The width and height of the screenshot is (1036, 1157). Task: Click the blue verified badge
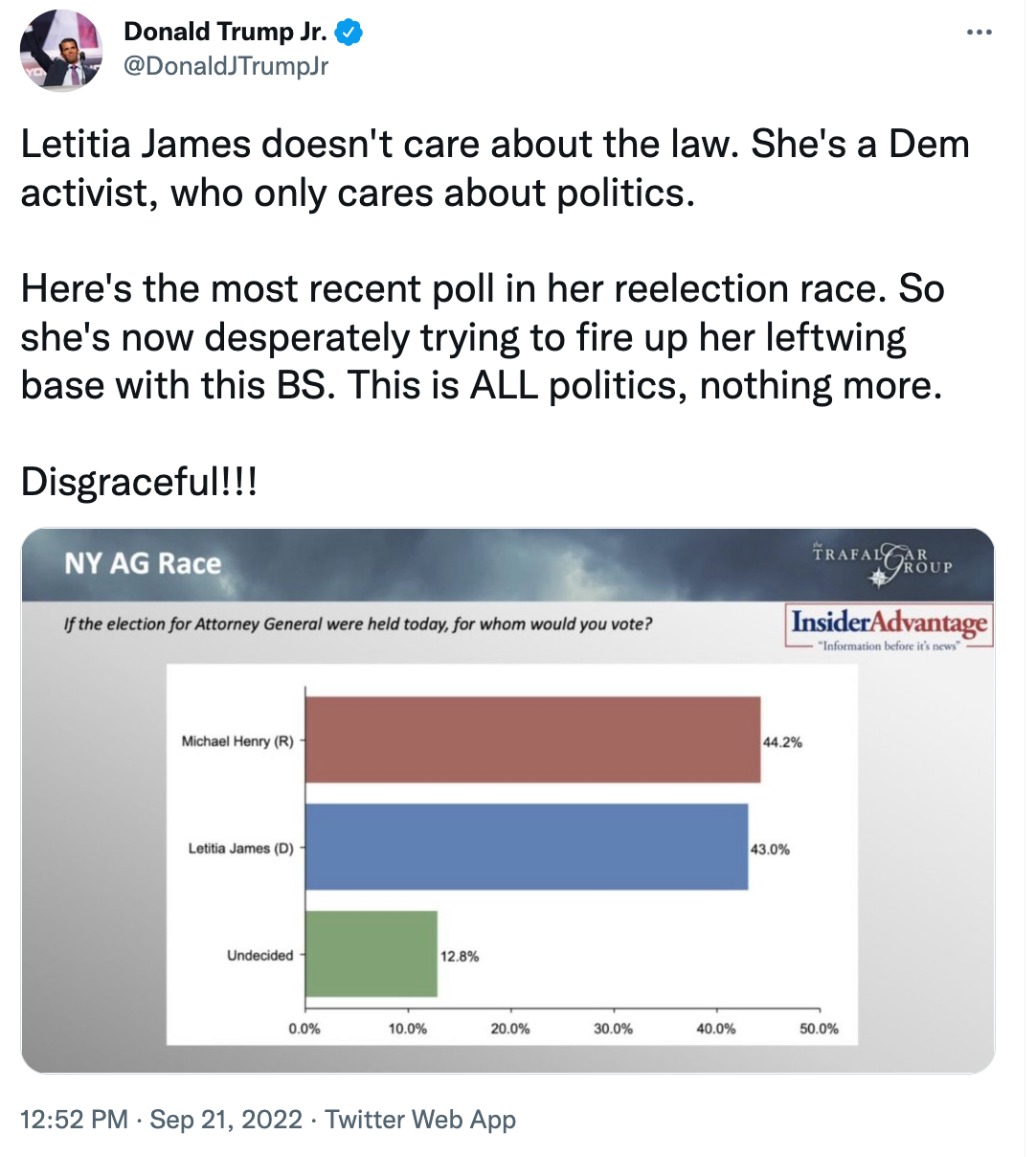[x=348, y=33]
